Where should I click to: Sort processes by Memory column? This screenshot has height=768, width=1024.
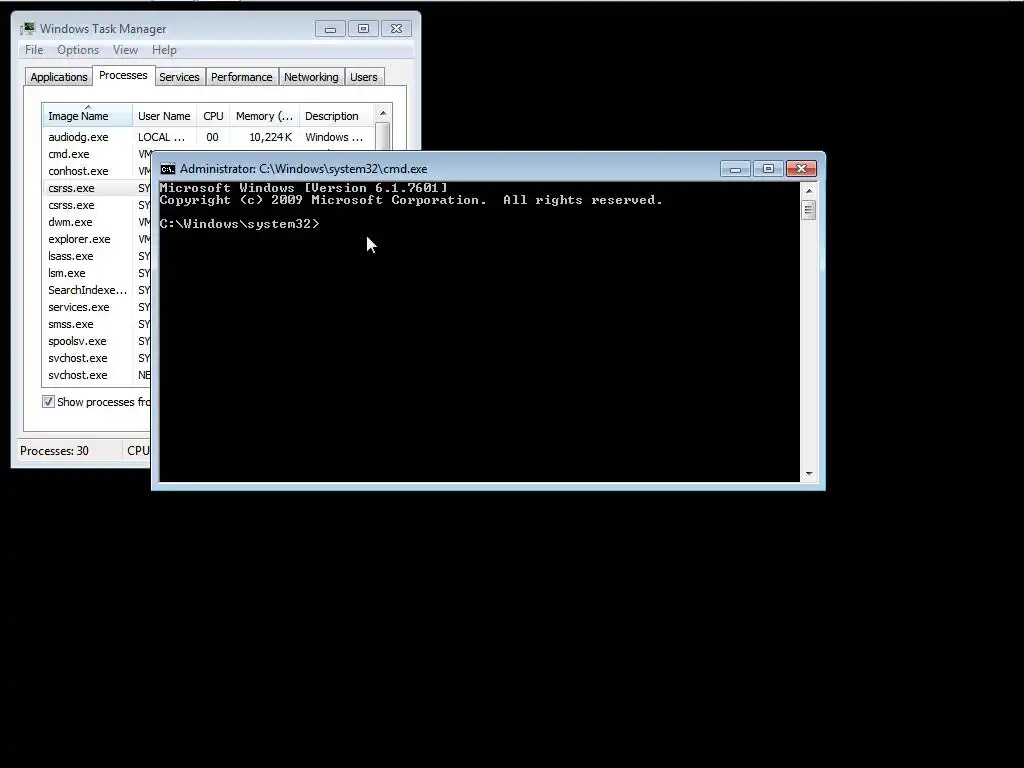coord(264,116)
